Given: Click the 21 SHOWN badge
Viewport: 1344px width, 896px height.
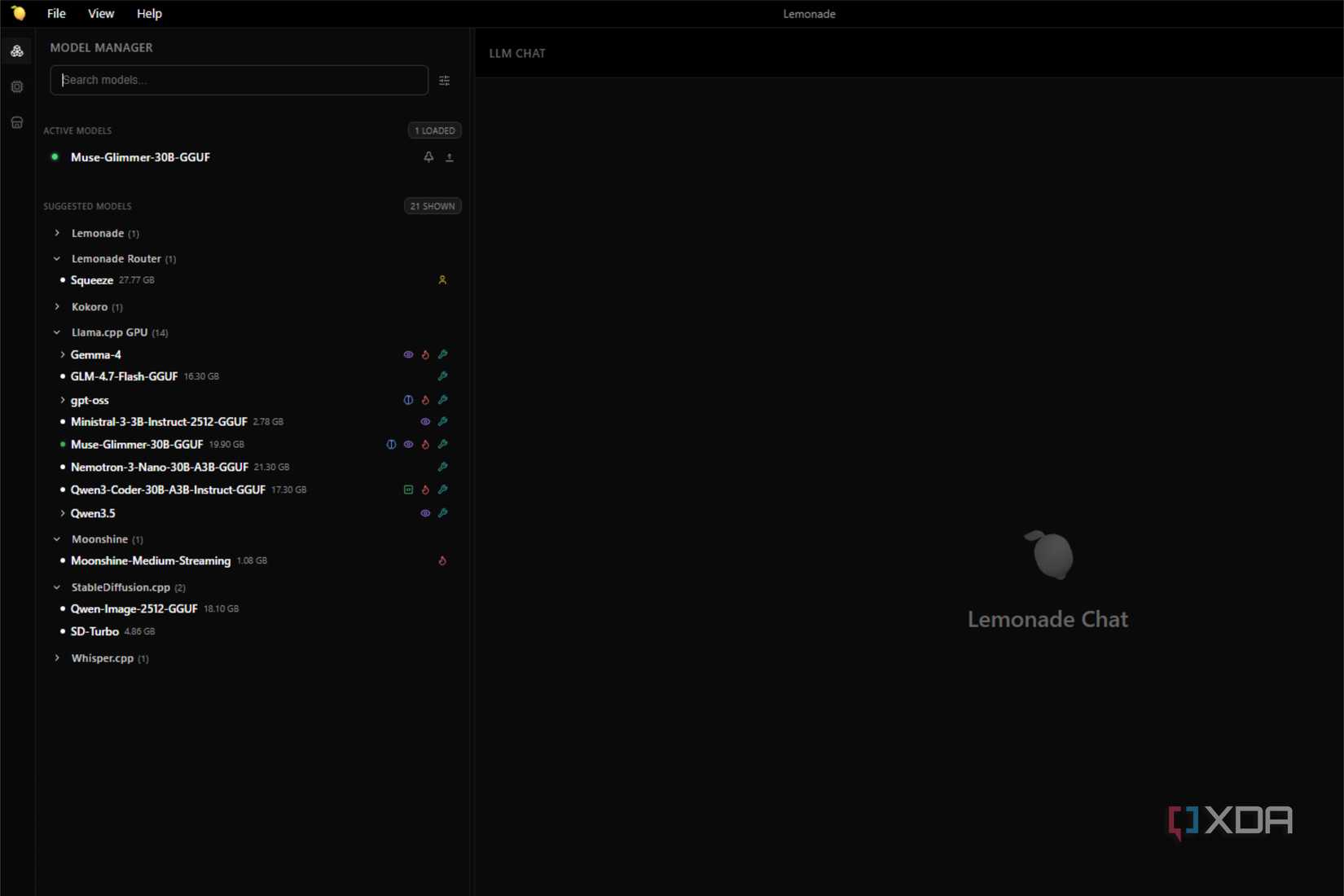Looking at the screenshot, I should (433, 206).
